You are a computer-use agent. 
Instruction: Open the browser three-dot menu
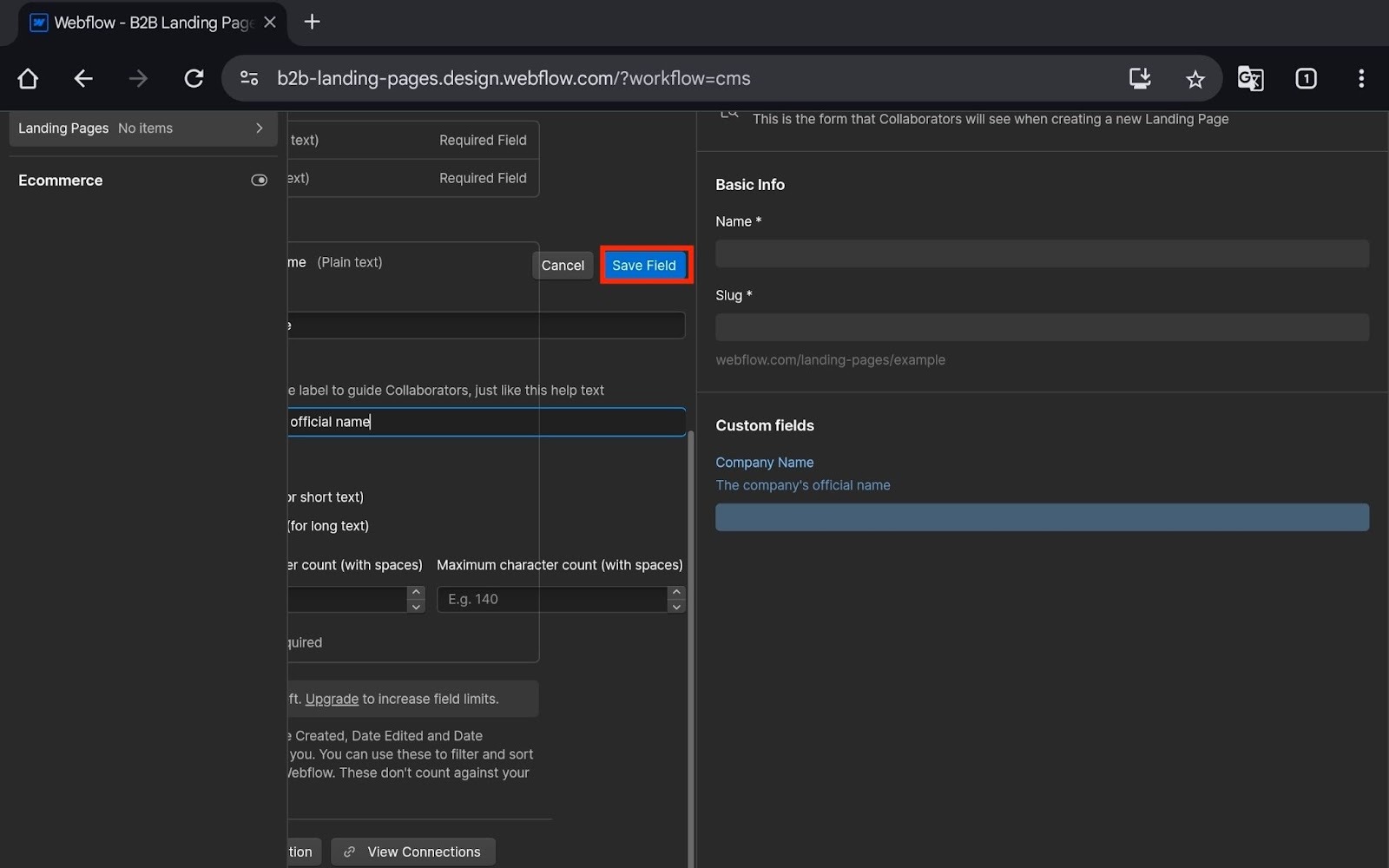(1360, 79)
